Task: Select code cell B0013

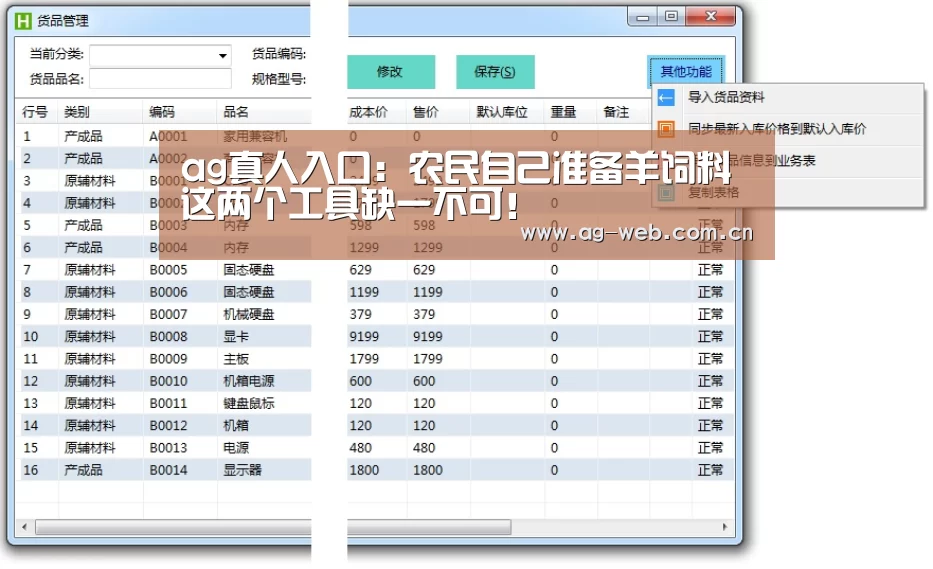Action: [x=168, y=448]
